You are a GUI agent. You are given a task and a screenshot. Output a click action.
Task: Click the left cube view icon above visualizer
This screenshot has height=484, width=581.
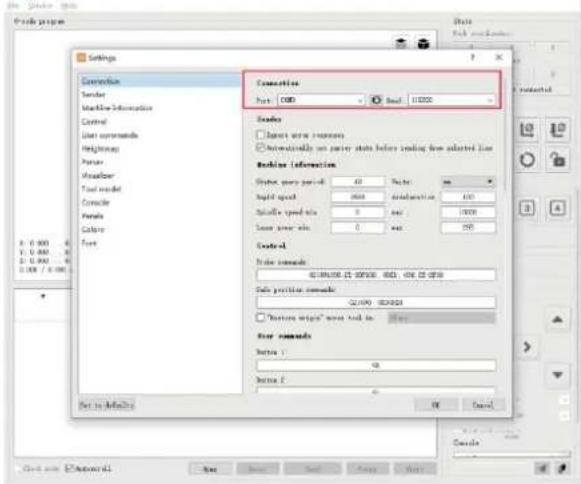401,44
